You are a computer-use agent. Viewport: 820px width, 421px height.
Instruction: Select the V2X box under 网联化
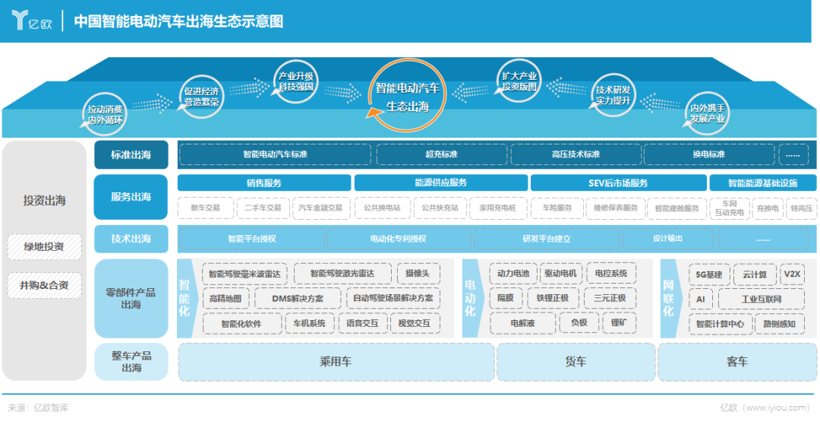coord(792,273)
